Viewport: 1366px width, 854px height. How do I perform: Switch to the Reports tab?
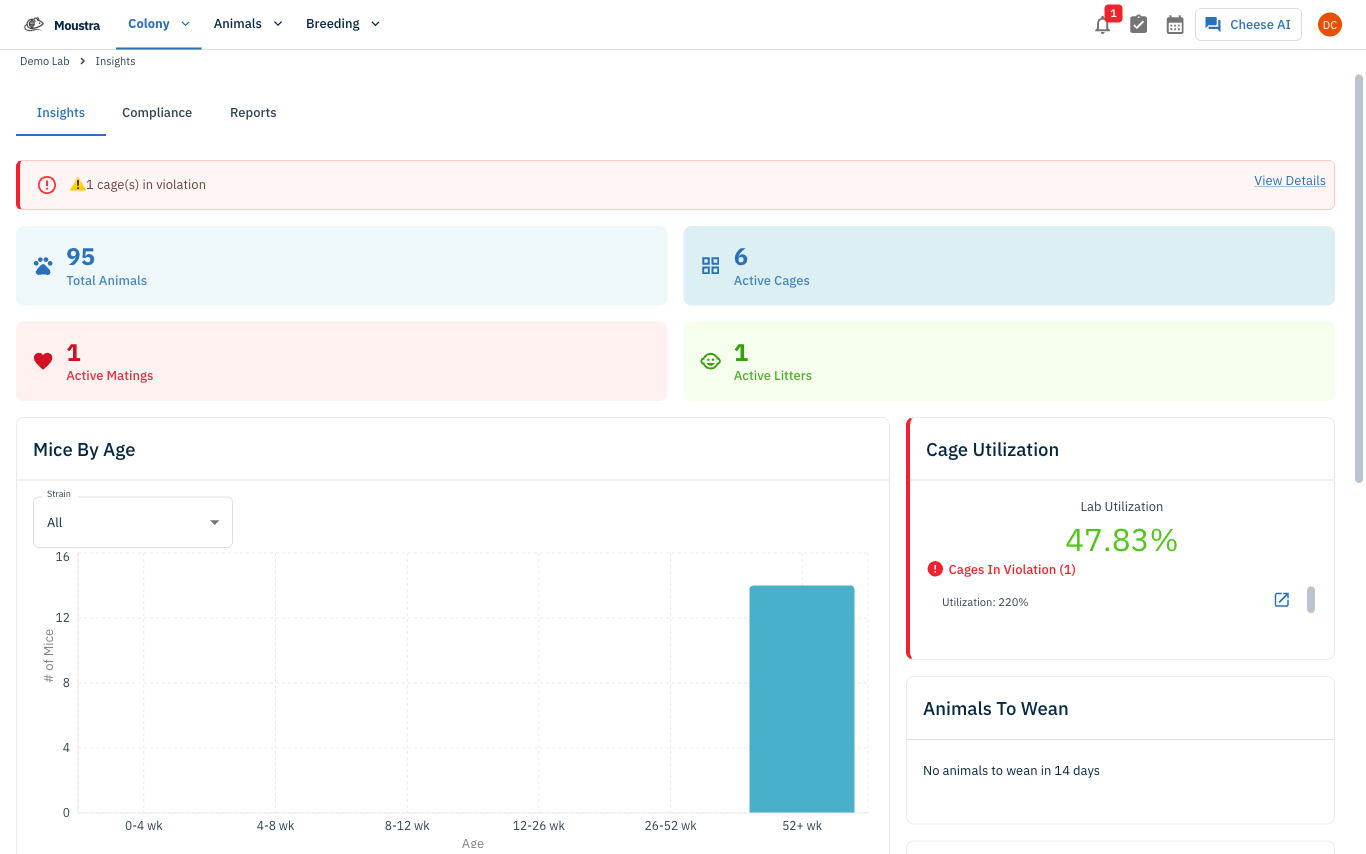[x=253, y=113]
